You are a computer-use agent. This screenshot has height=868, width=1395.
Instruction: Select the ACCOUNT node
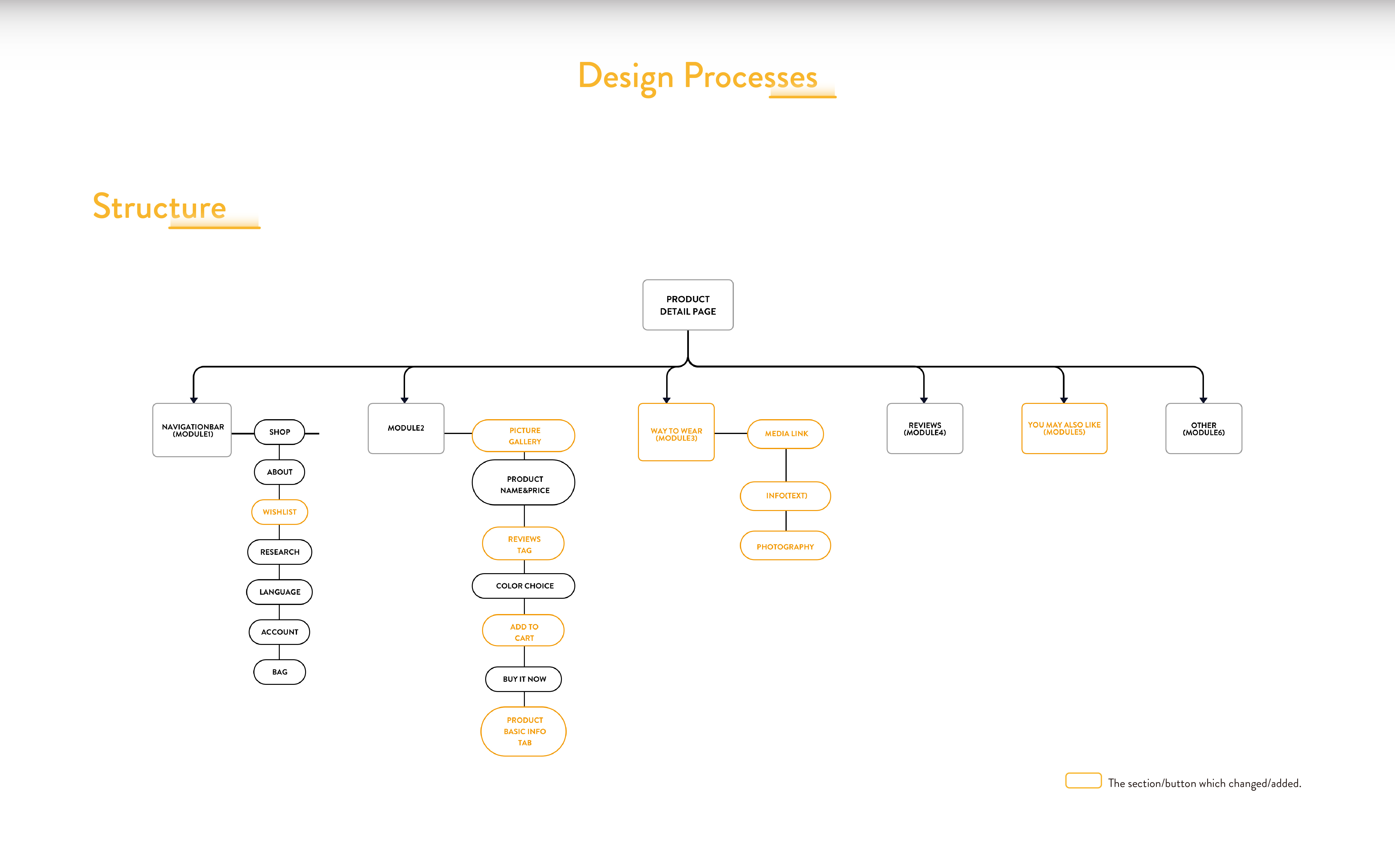coord(280,632)
